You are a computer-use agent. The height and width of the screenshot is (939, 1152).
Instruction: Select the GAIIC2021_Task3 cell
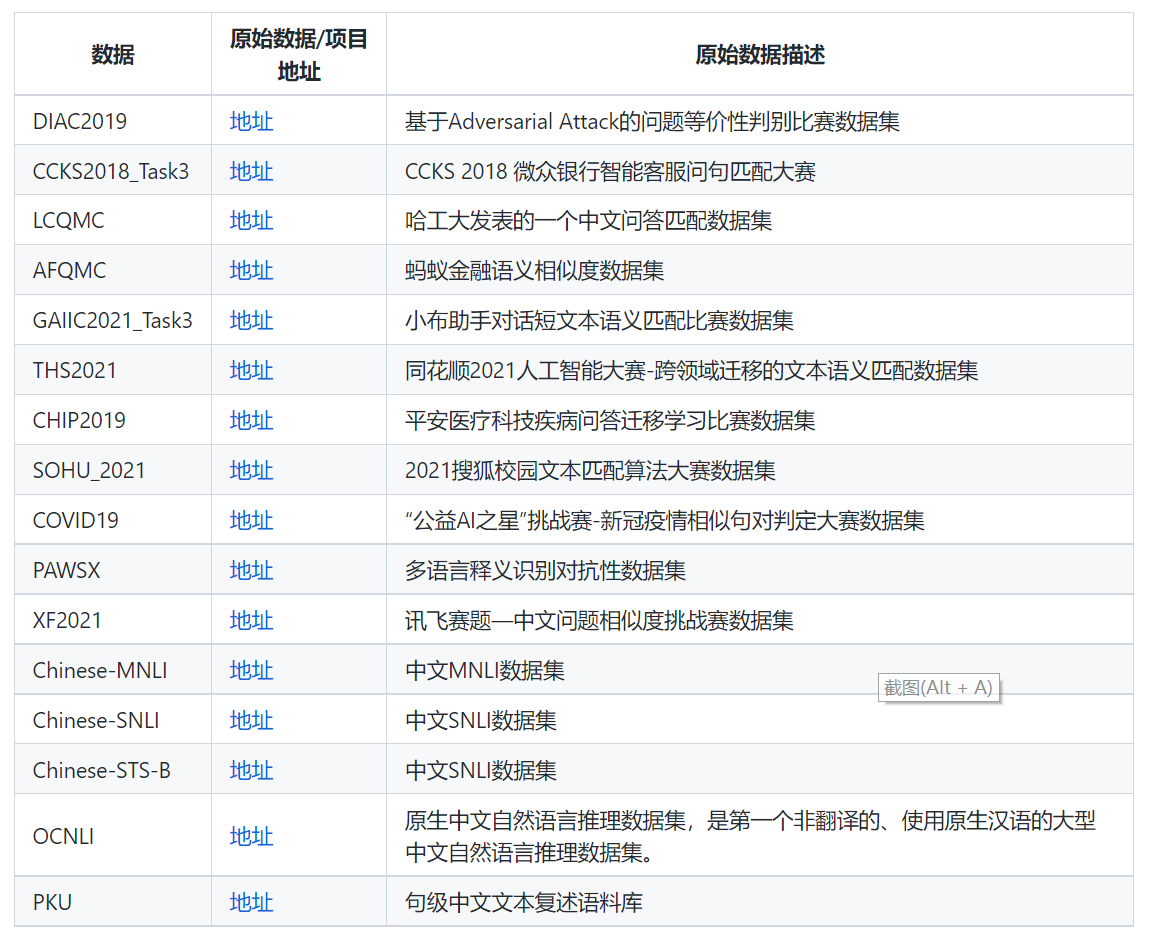112,320
